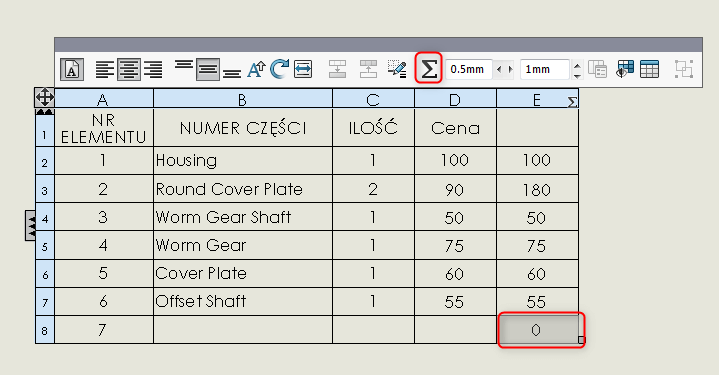
Task: Click the 0.5mm padding input field
Action: tap(469, 69)
